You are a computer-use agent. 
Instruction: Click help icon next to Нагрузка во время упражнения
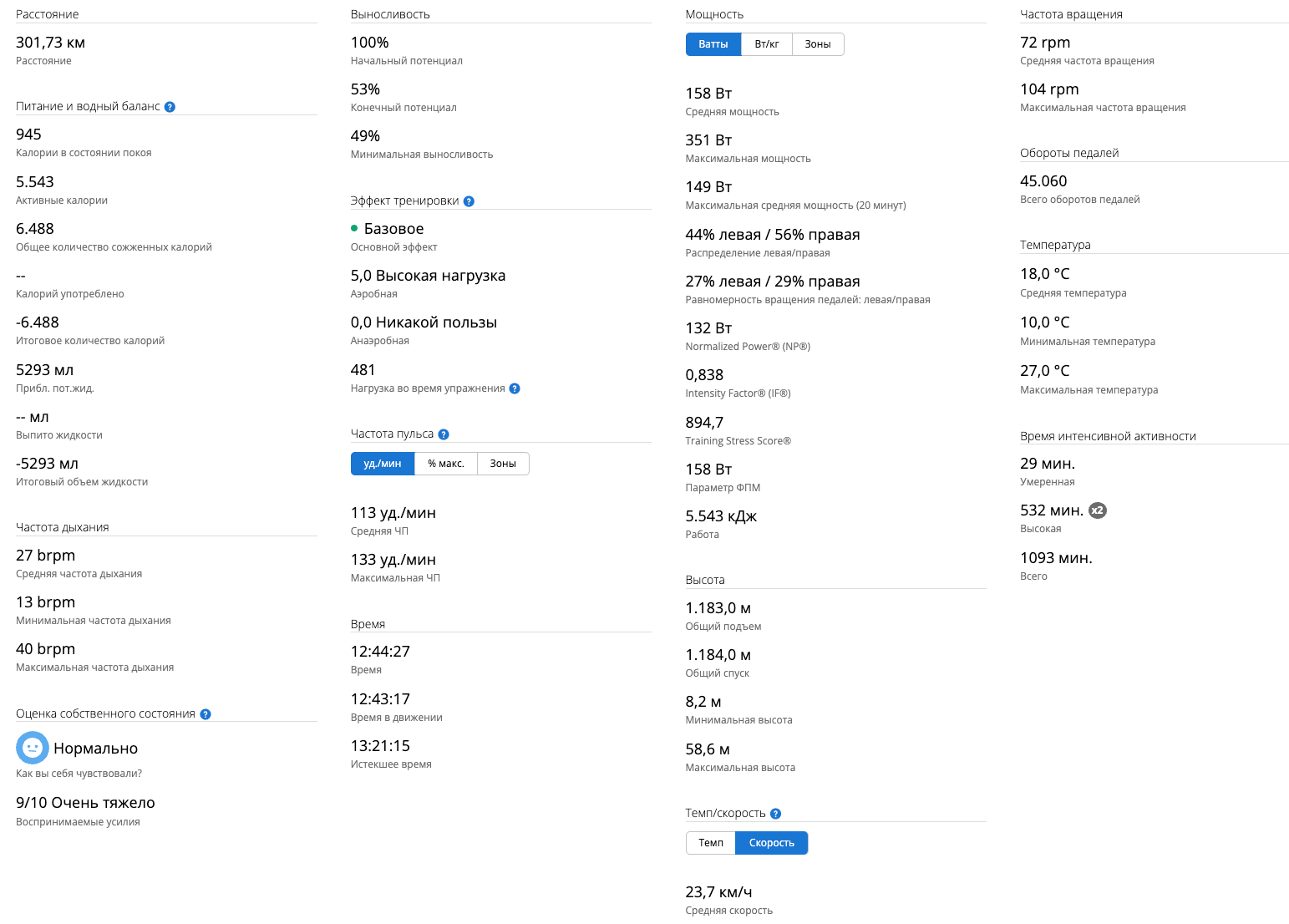tap(515, 388)
